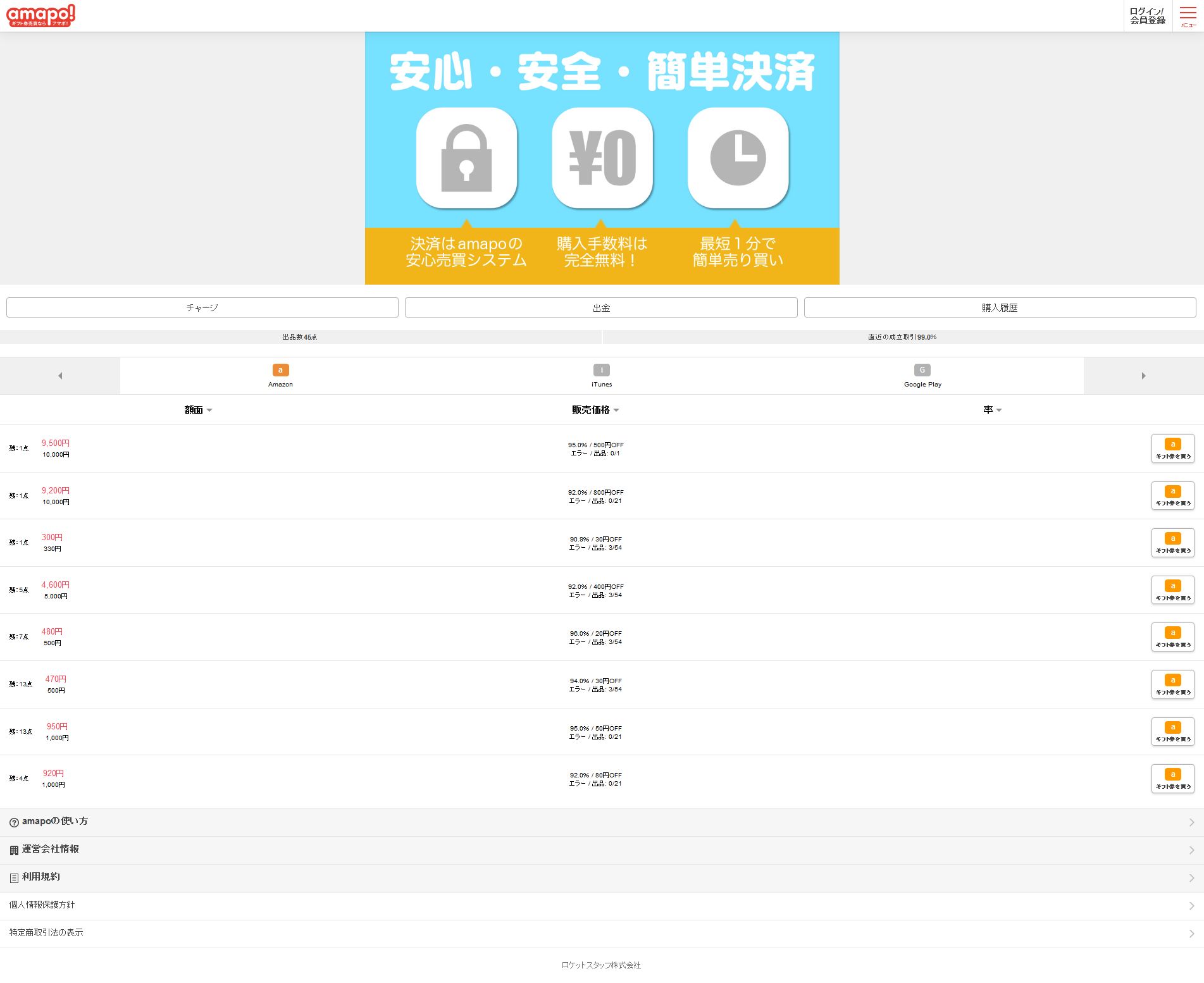This screenshot has height=983, width=1204.
Task: Click the 出品数45点 status text
Action: click(x=300, y=337)
